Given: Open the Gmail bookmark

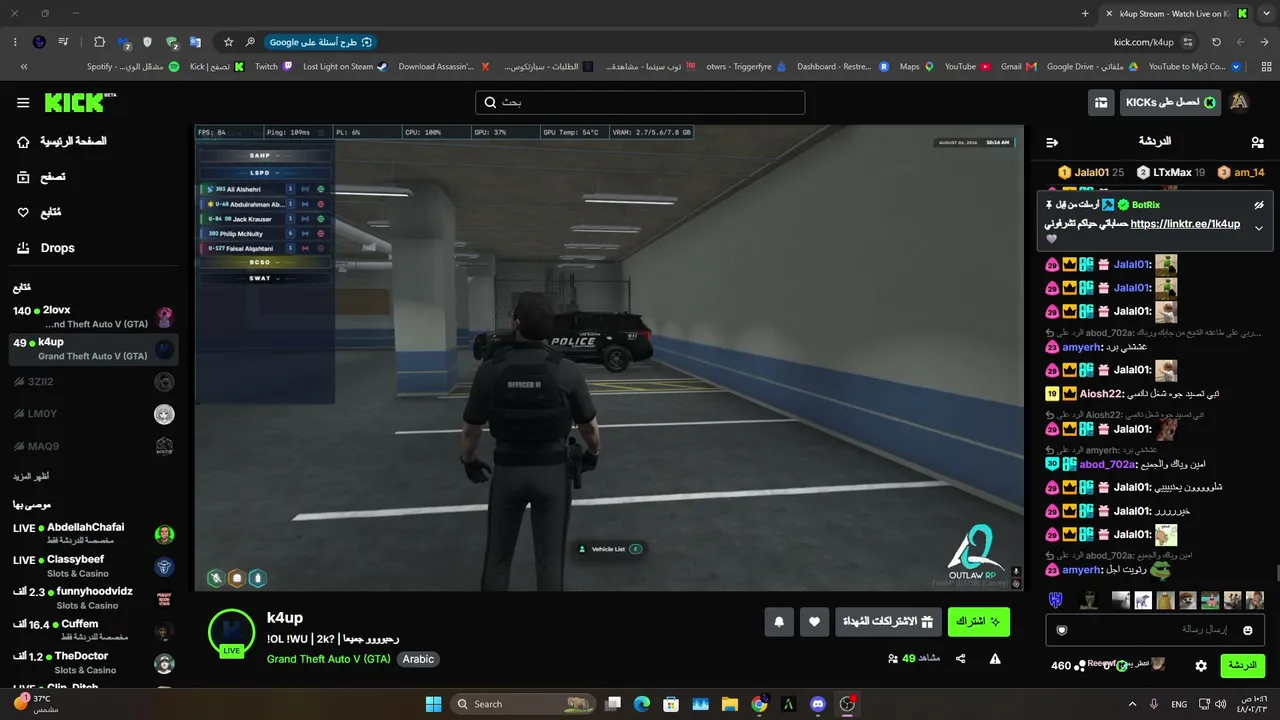Looking at the screenshot, I should coord(1018,67).
